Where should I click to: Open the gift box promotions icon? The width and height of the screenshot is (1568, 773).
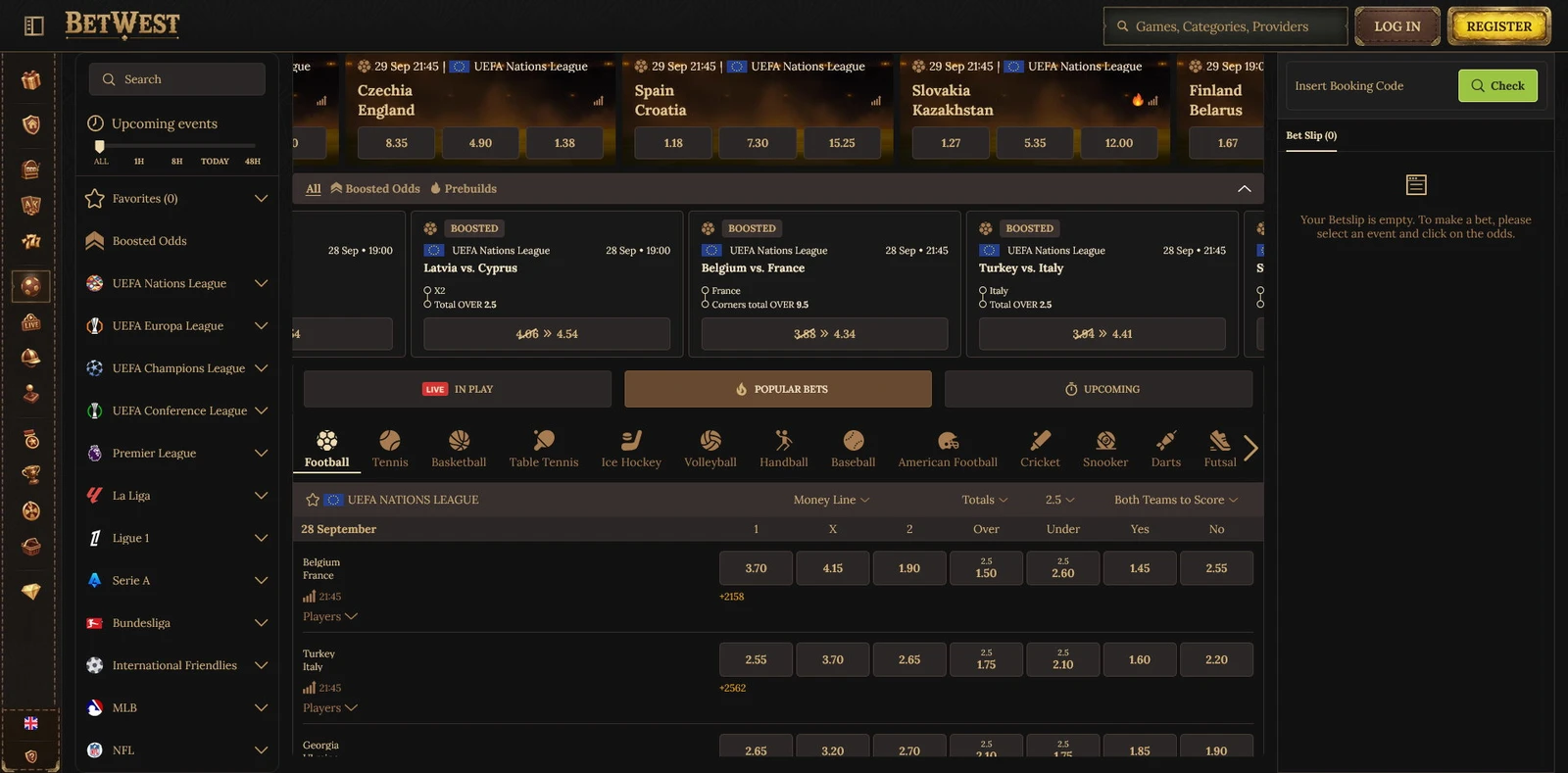31,80
